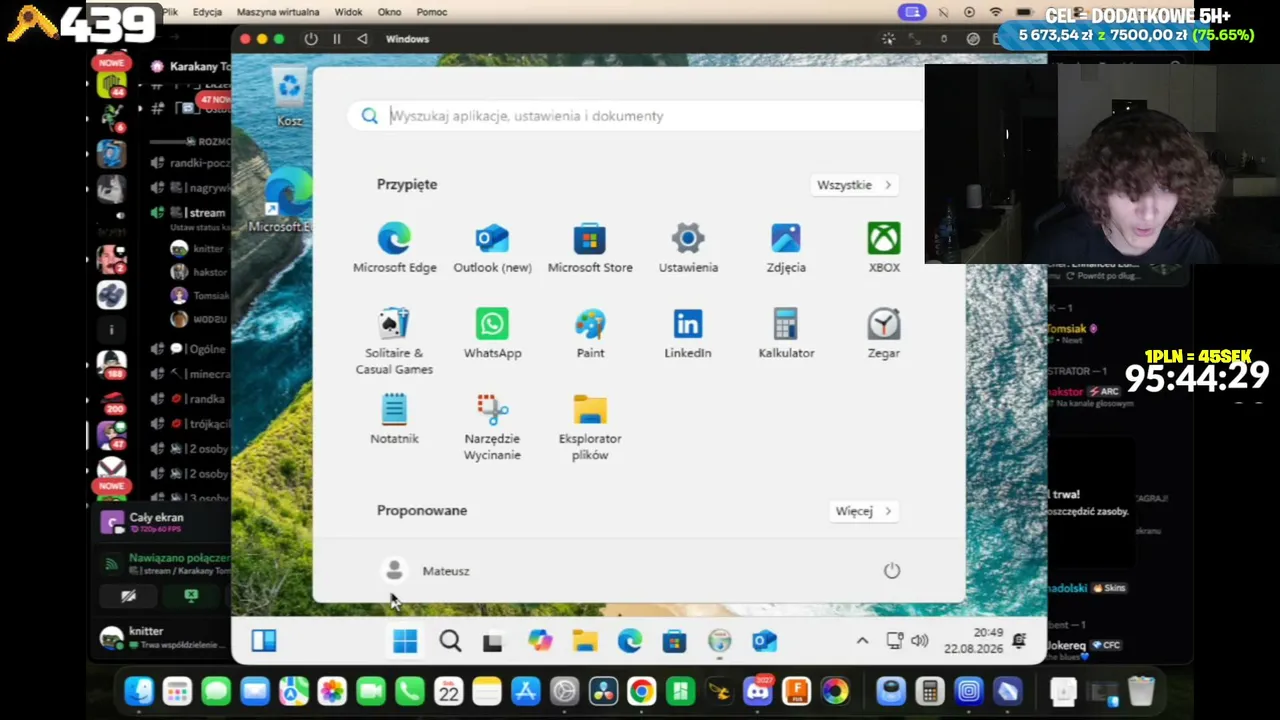Open Finder in the macOS Dock
Screen dimensions: 1280x720
pos(139,691)
